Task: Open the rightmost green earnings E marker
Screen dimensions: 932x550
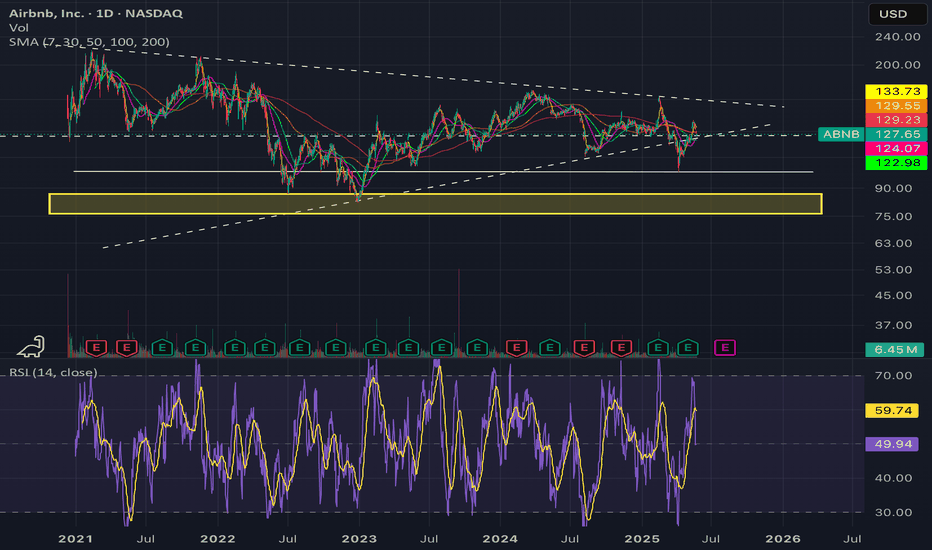Action: coord(688,348)
